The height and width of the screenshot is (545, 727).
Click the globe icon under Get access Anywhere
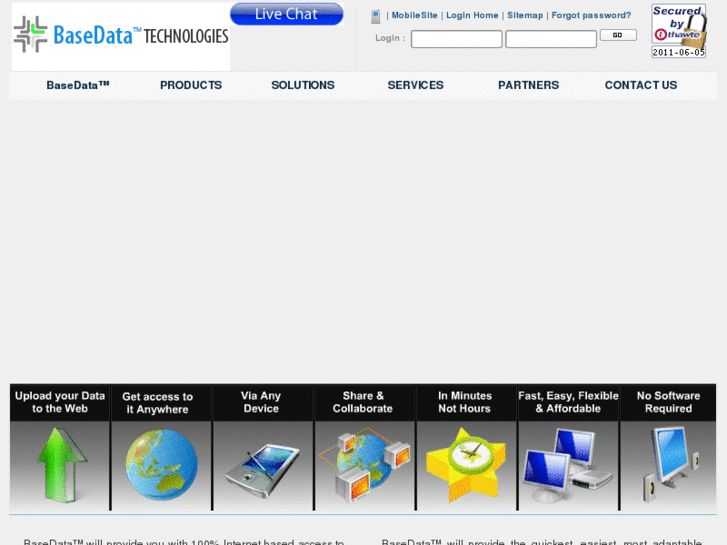pos(161,464)
